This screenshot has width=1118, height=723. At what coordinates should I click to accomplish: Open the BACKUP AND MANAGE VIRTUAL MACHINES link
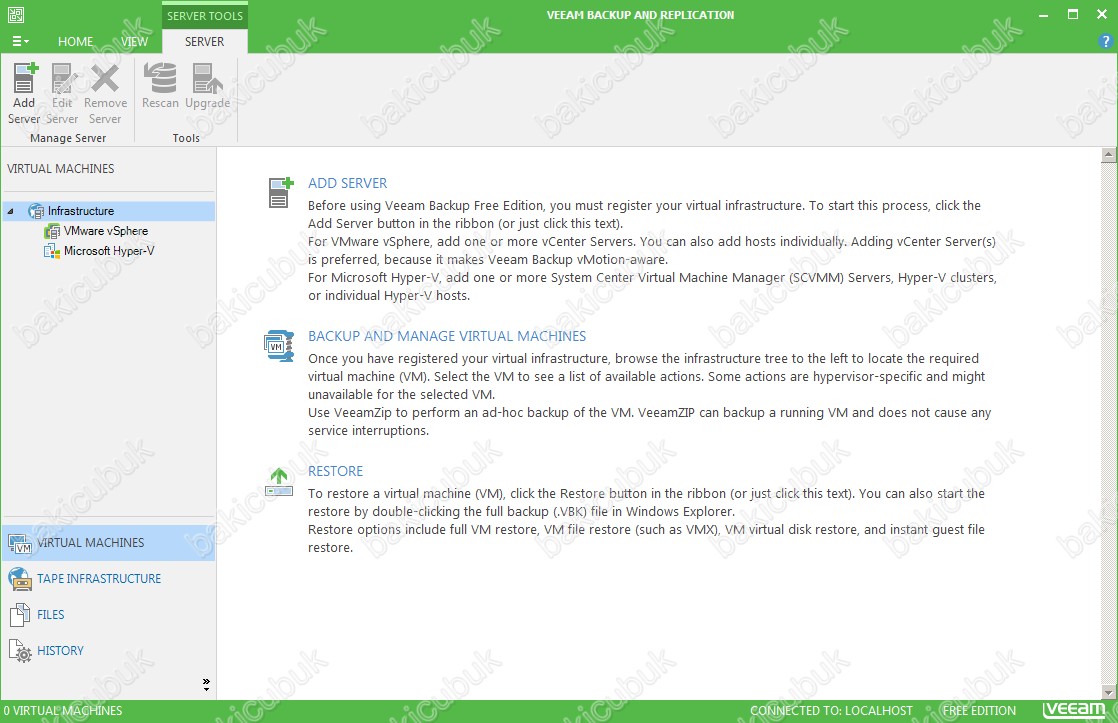(x=447, y=336)
